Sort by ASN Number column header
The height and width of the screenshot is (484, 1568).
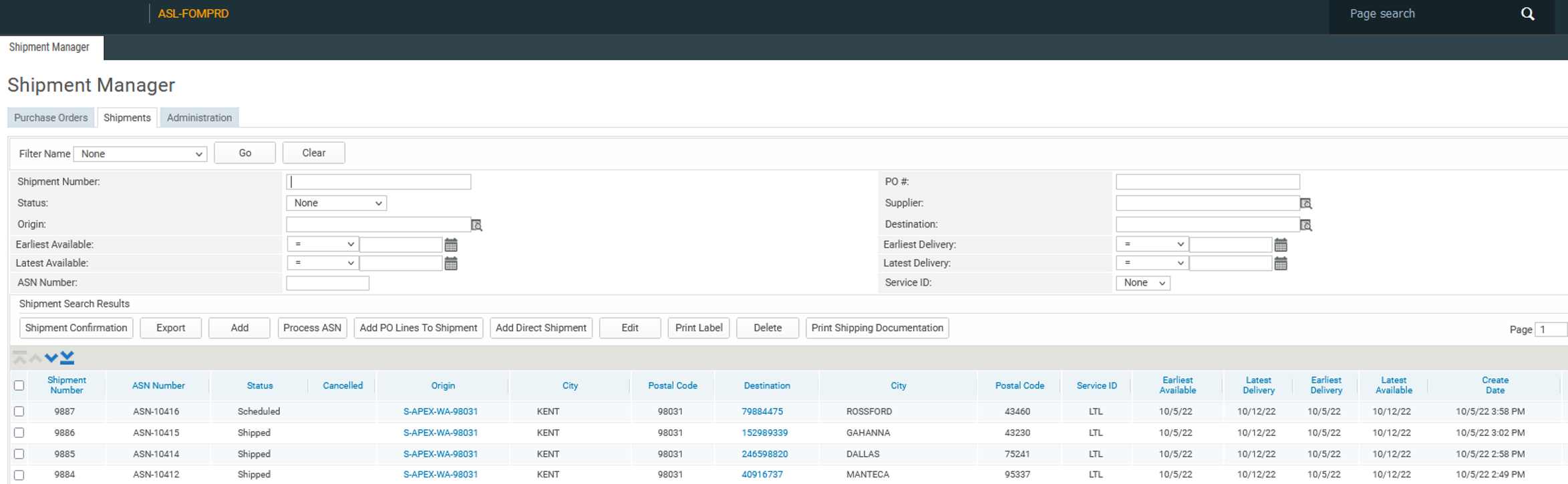click(x=158, y=386)
